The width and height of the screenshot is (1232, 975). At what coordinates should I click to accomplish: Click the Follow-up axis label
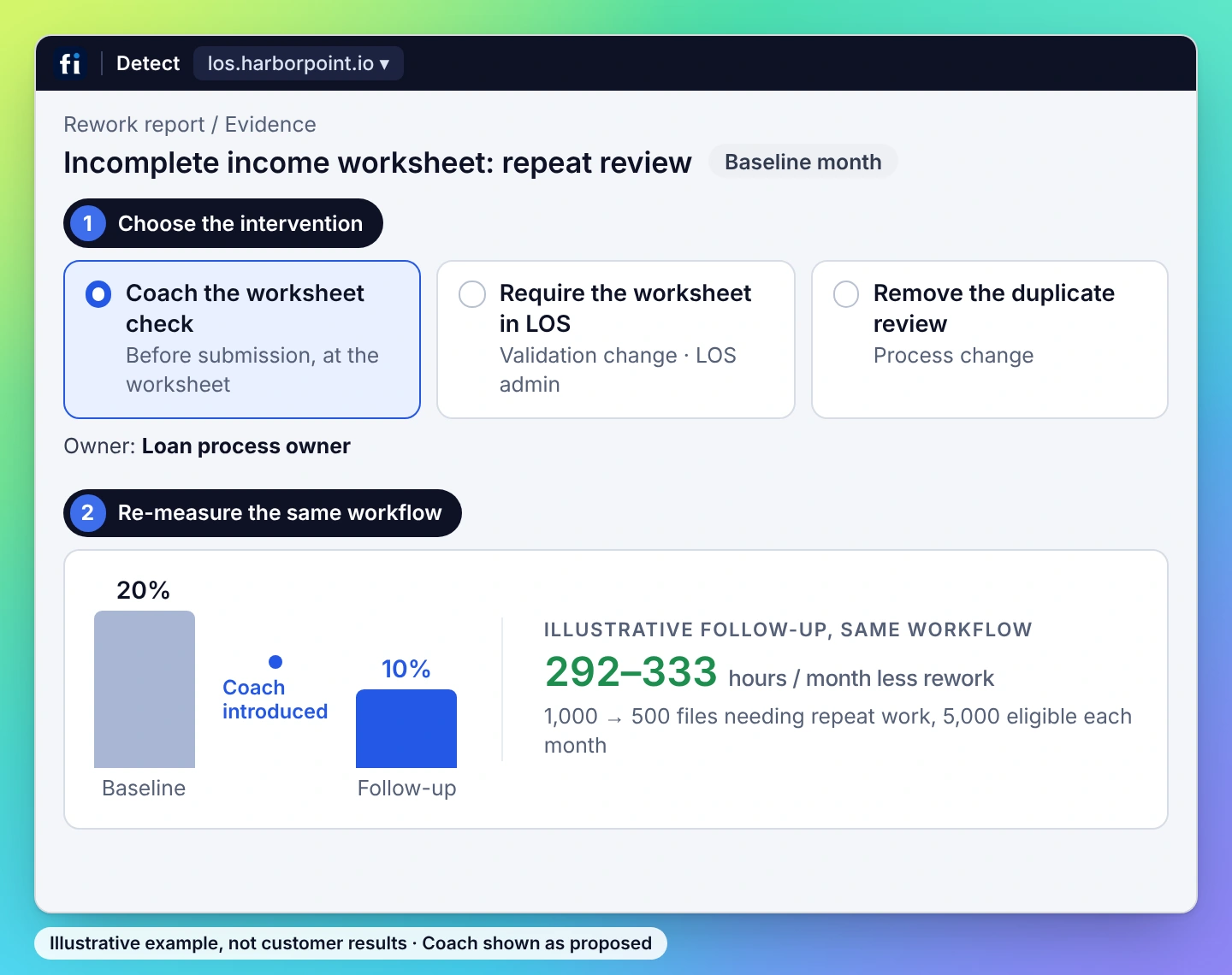tap(406, 789)
